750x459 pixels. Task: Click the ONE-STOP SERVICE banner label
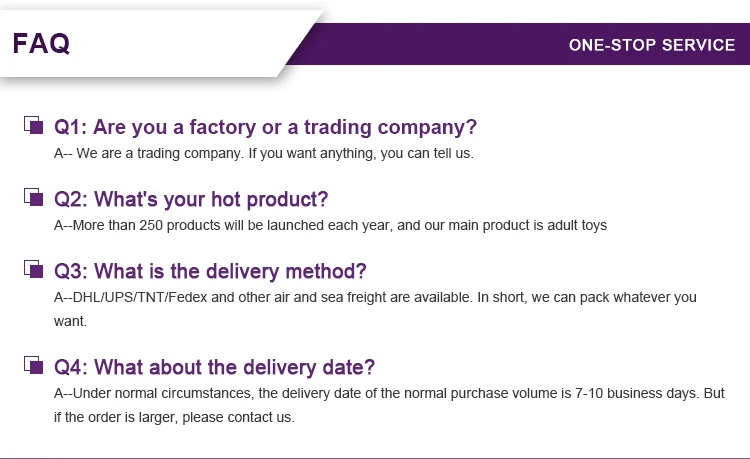tap(651, 45)
